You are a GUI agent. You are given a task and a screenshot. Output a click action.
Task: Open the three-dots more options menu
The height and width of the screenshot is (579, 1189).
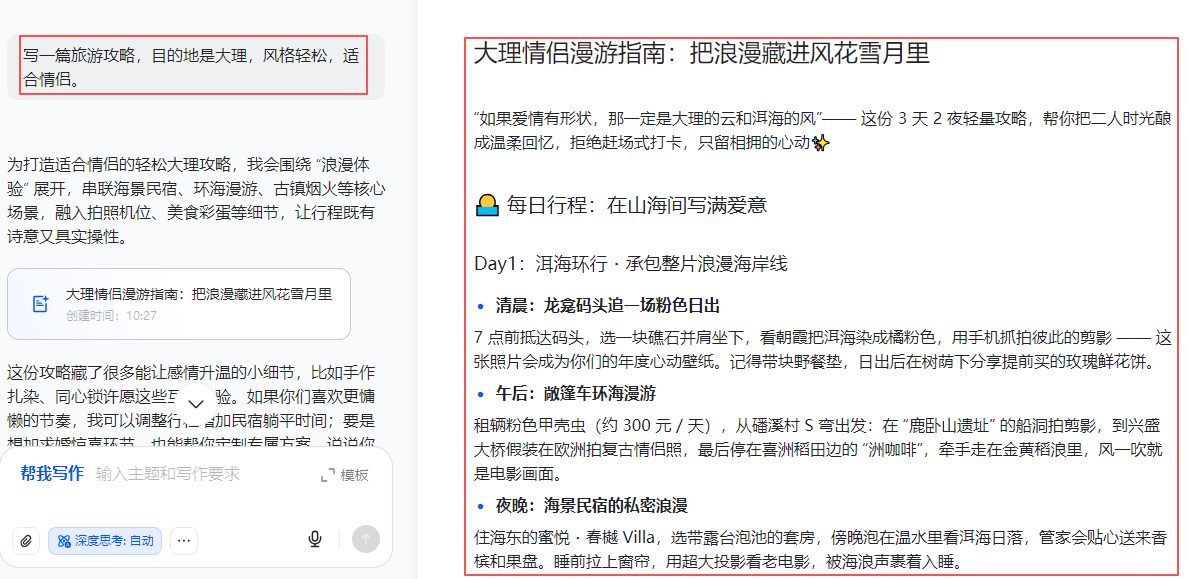pyautogui.click(x=183, y=540)
